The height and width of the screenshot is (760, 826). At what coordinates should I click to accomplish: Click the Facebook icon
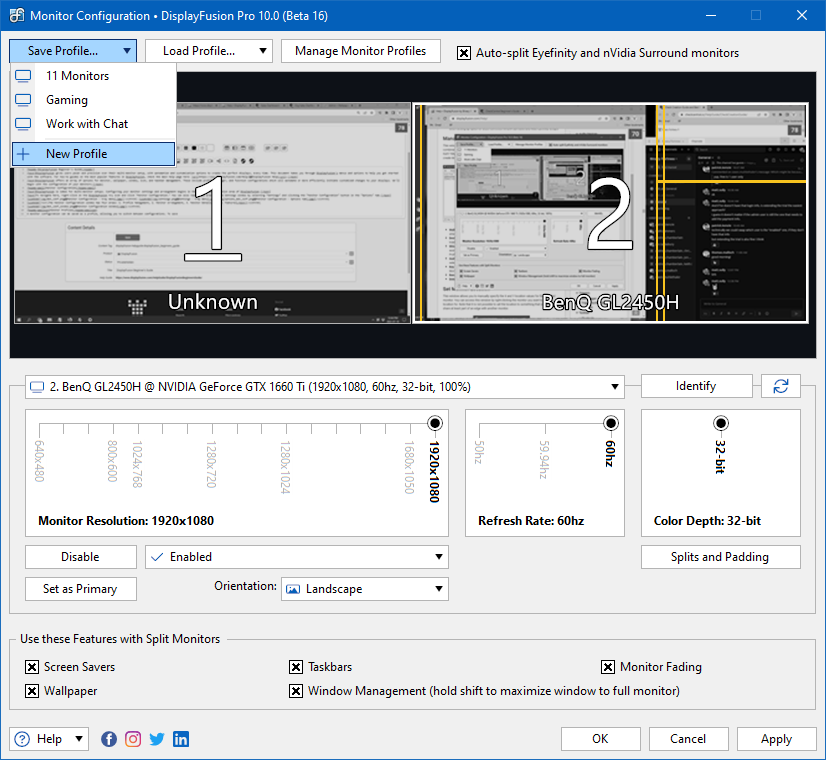click(109, 739)
